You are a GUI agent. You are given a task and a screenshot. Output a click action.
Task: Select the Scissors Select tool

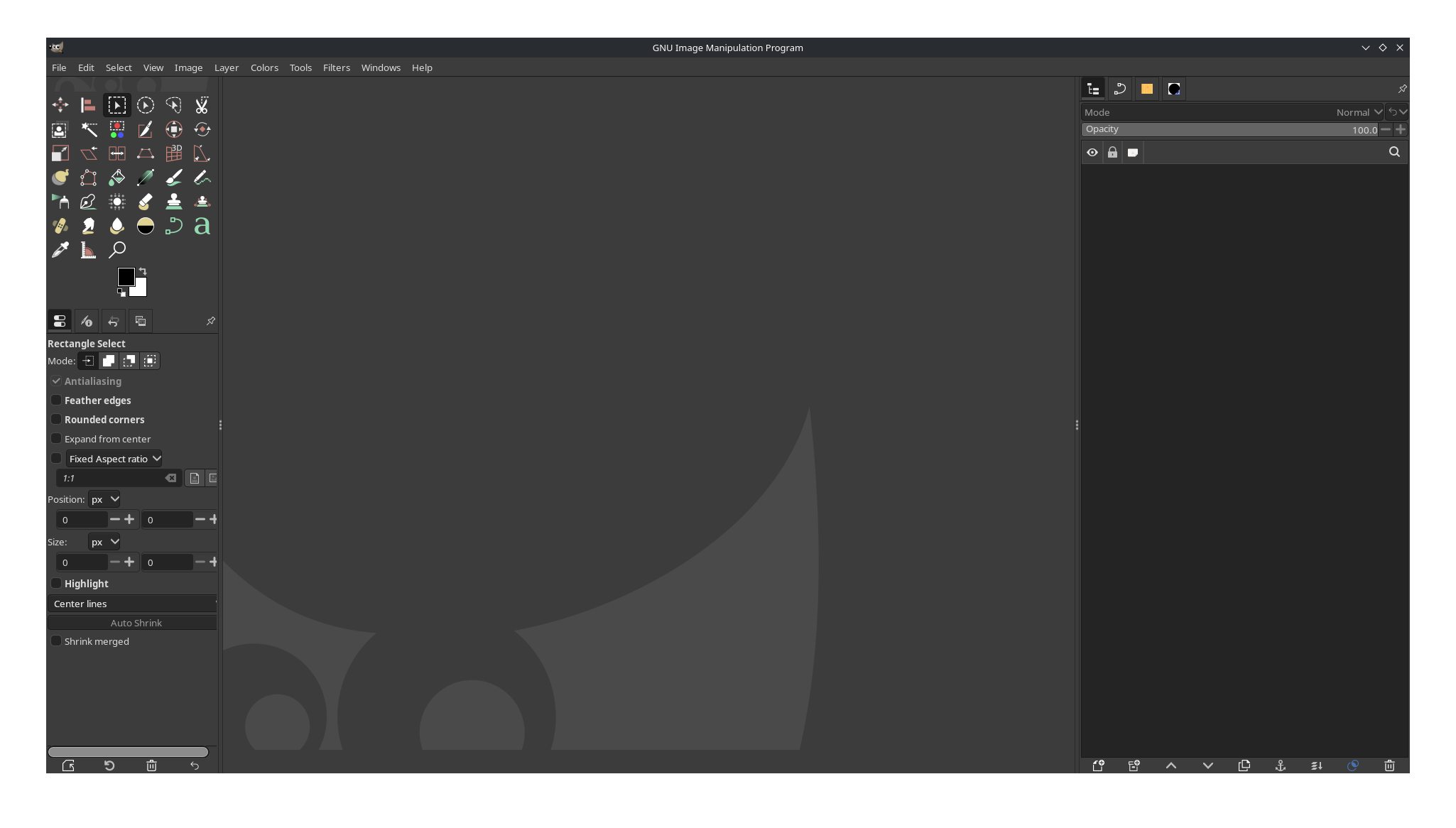202,105
